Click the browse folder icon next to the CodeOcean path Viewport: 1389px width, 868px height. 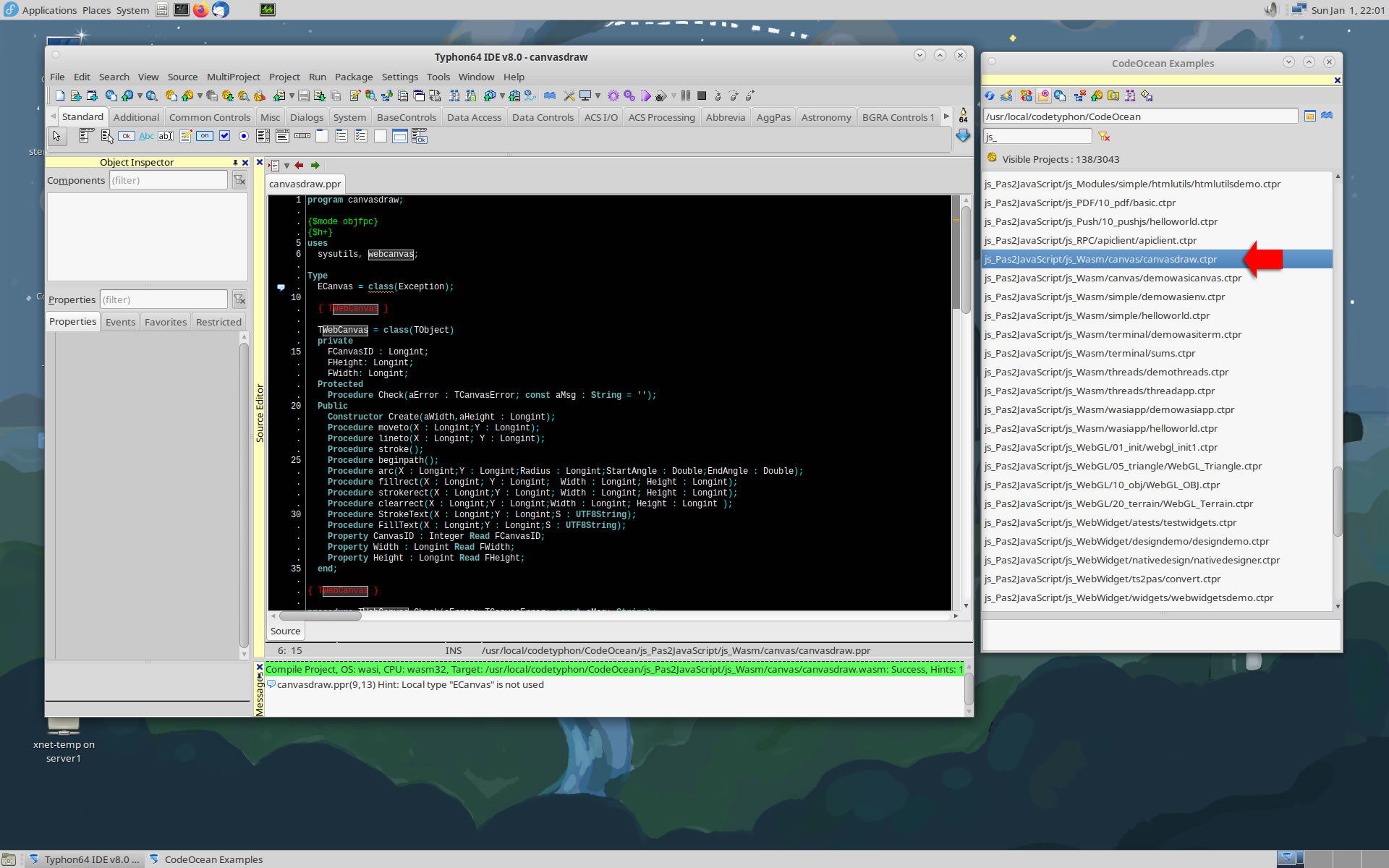[1309, 116]
